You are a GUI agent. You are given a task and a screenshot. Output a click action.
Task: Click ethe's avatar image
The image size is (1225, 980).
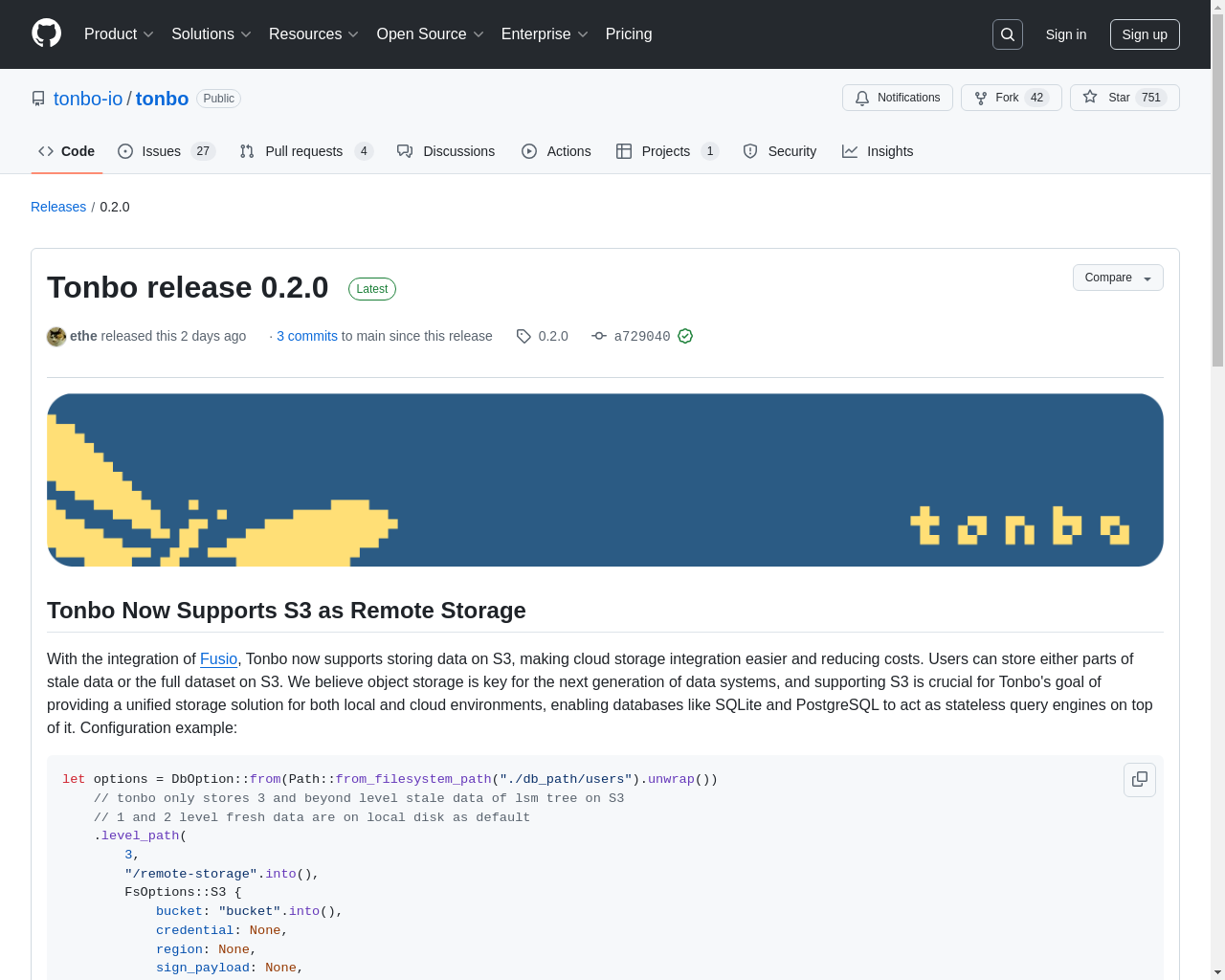[56, 336]
